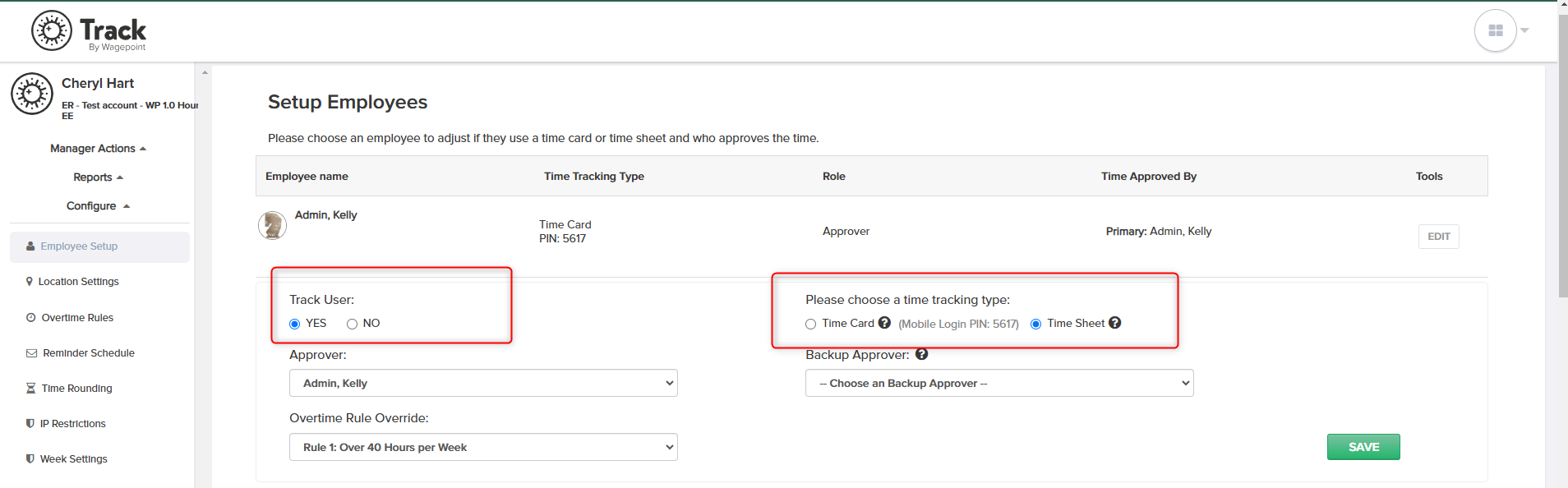Collapse the Configure menu
1568x488 pixels.
click(98, 206)
